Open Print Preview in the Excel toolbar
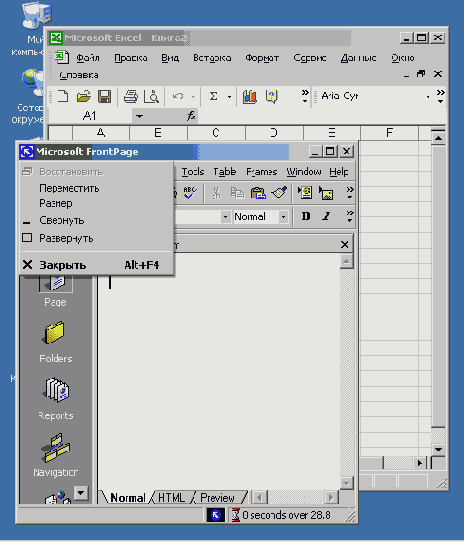Viewport: 464px width, 542px height. (151, 96)
